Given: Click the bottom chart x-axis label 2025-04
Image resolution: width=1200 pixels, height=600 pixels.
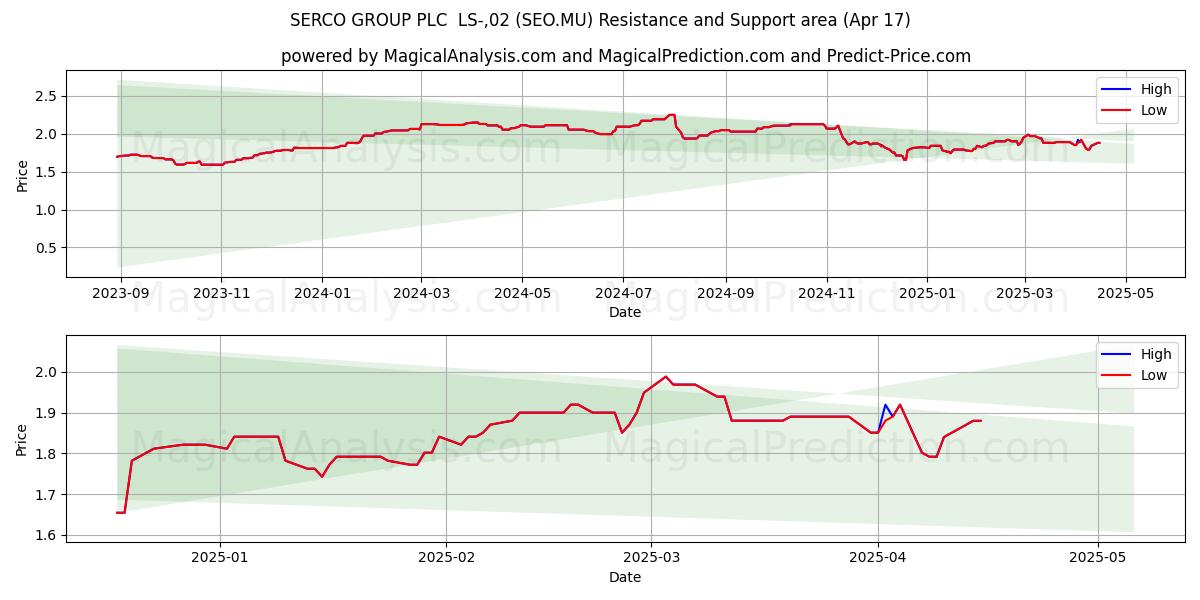Looking at the screenshot, I should [x=878, y=559].
